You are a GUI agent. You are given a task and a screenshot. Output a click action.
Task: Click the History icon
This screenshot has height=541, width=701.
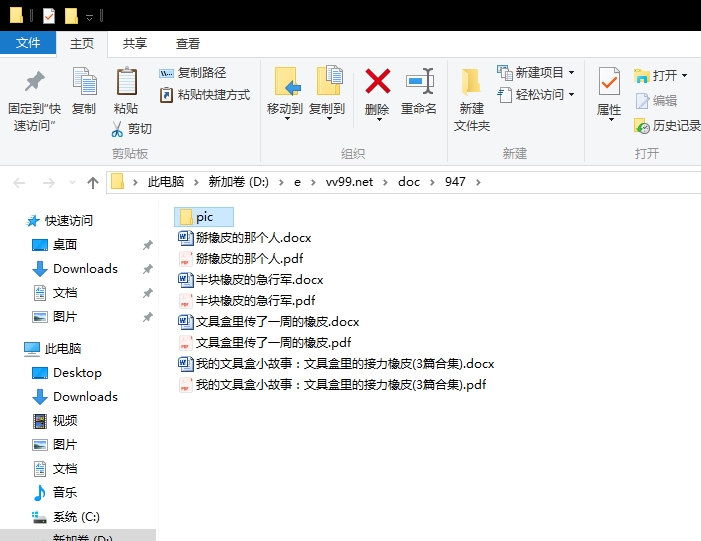(x=642, y=127)
